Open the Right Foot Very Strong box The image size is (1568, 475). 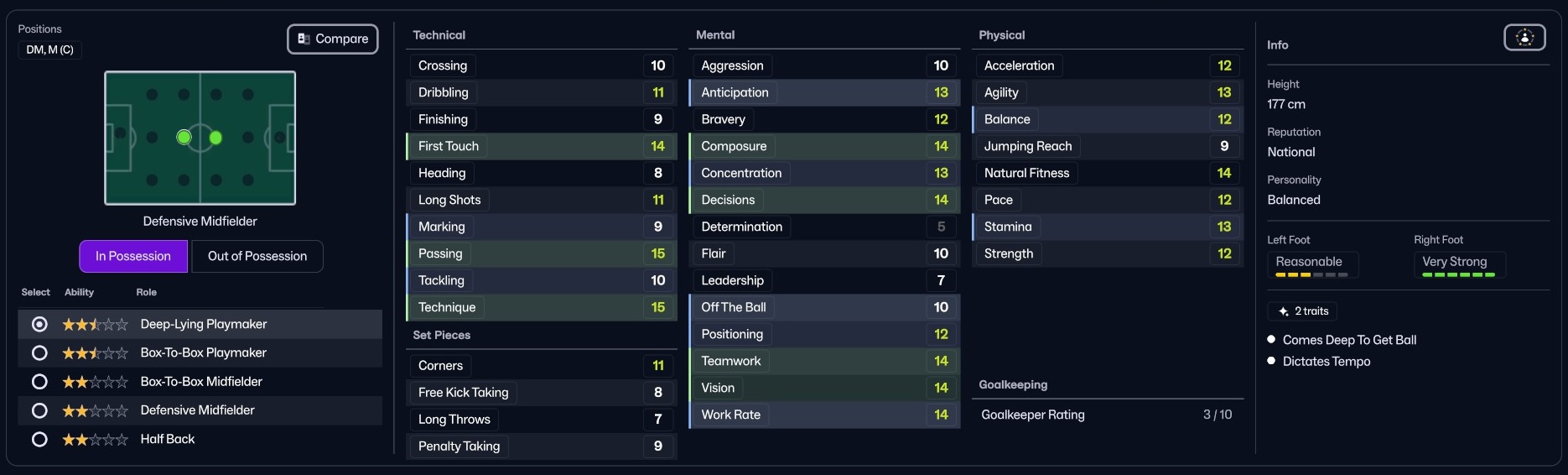[1459, 264]
